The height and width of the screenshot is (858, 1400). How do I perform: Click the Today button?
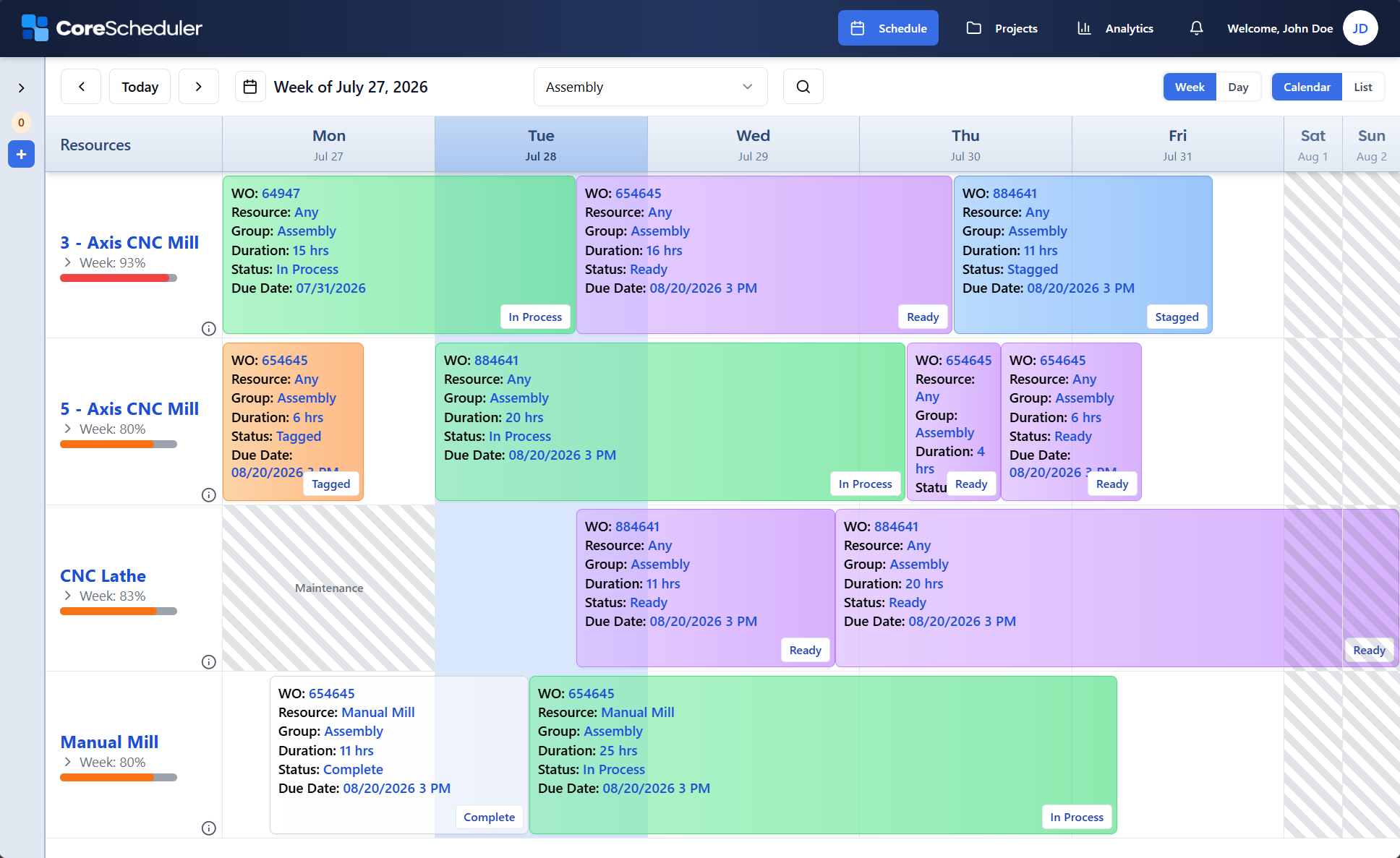(140, 87)
